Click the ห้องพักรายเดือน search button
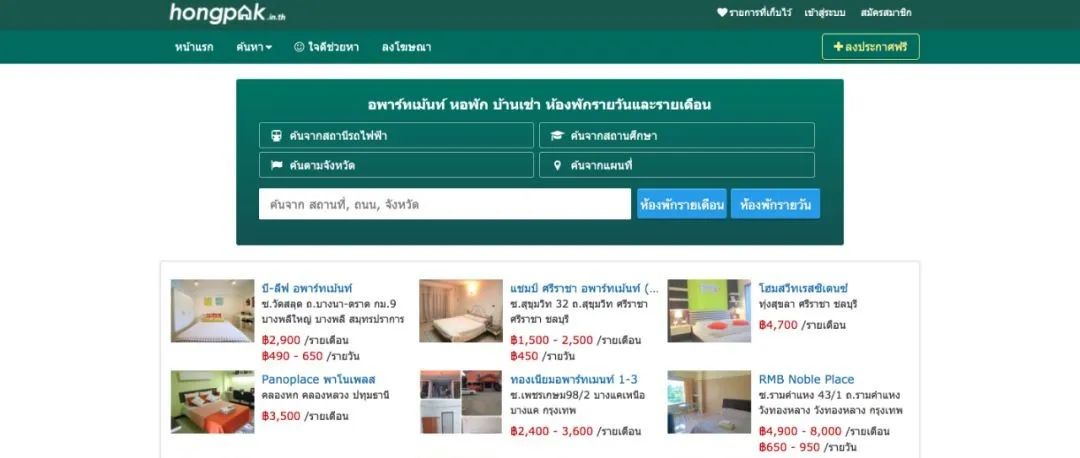The image size is (1080, 458). (682, 204)
